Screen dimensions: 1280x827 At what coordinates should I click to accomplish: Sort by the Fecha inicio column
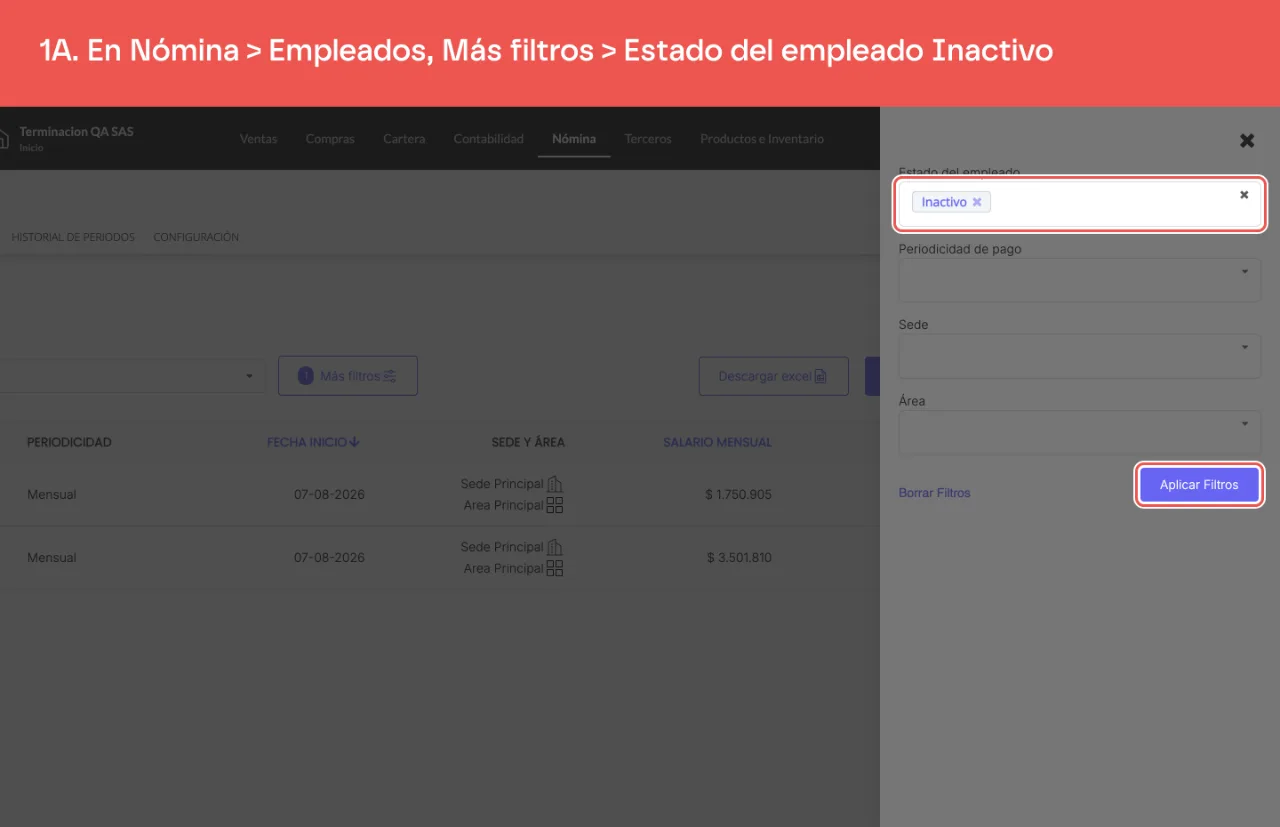pyautogui.click(x=313, y=442)
